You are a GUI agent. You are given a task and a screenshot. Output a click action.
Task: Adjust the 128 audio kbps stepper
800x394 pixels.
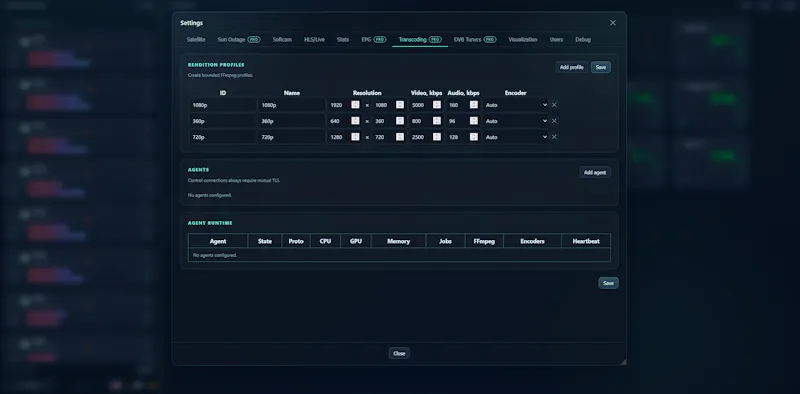pos(474,137)
